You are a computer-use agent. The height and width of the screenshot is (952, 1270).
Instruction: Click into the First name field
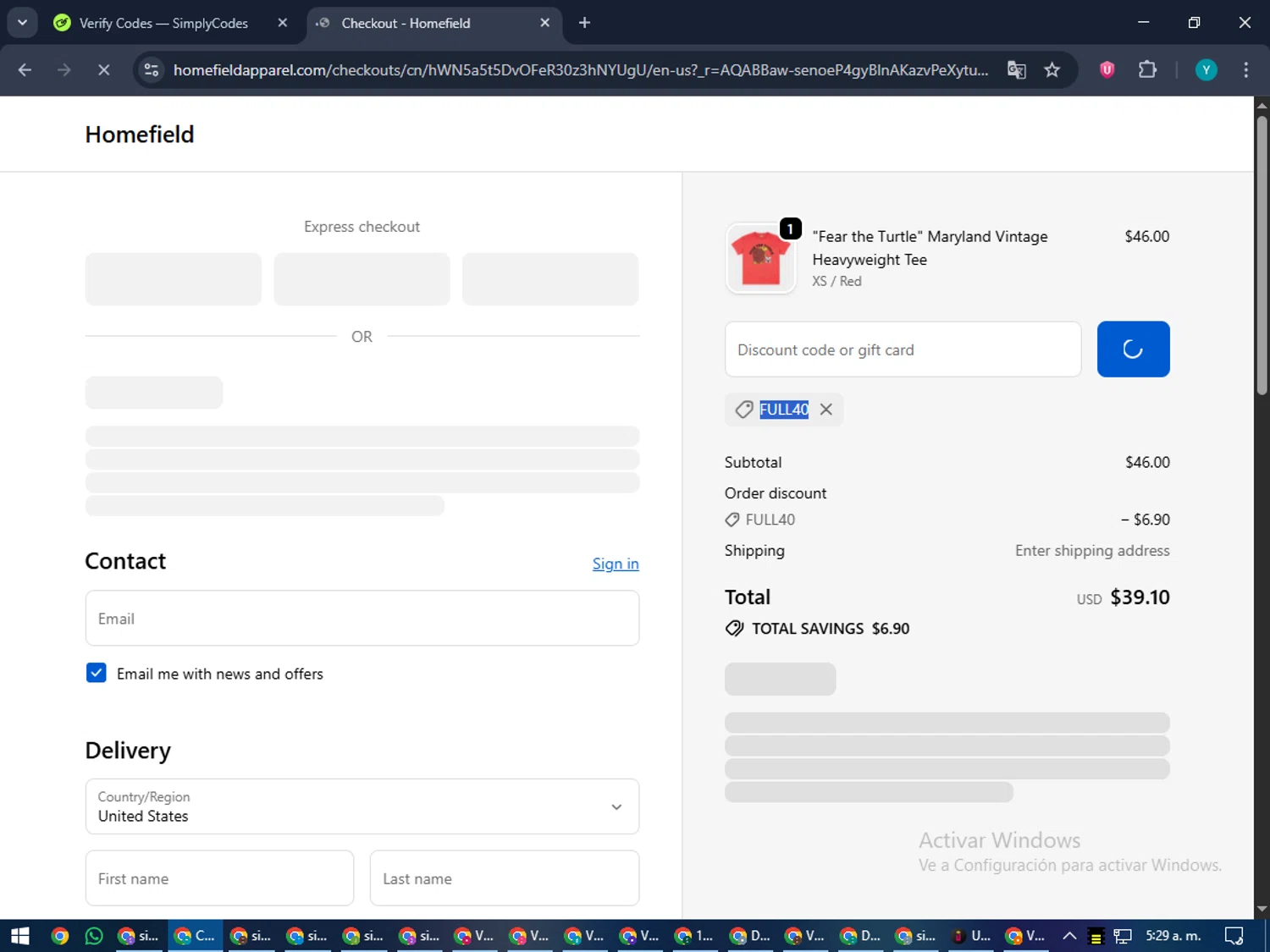[x=219, y=878]
